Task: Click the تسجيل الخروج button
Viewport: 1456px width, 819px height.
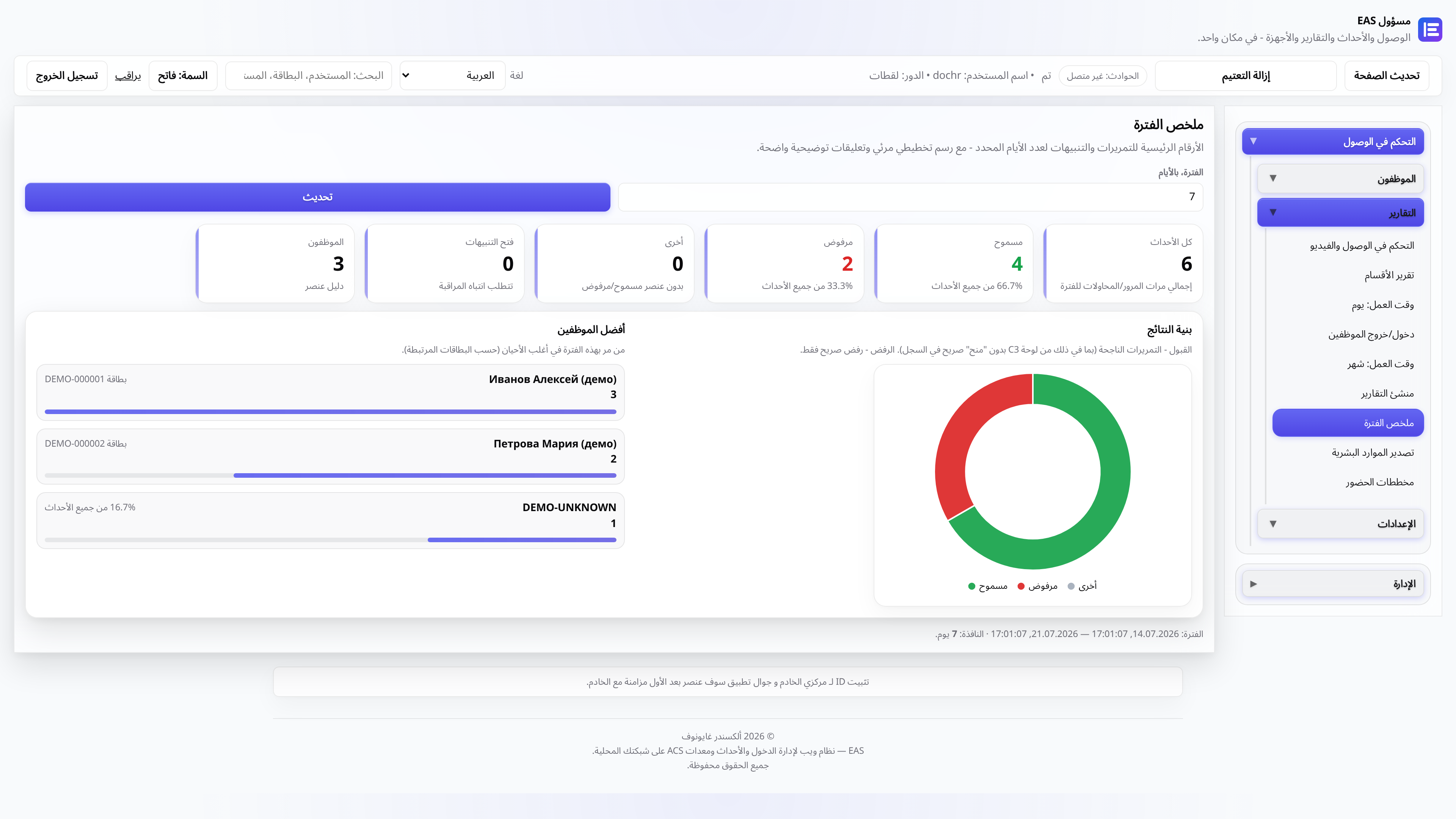Action: coord(67,76)
